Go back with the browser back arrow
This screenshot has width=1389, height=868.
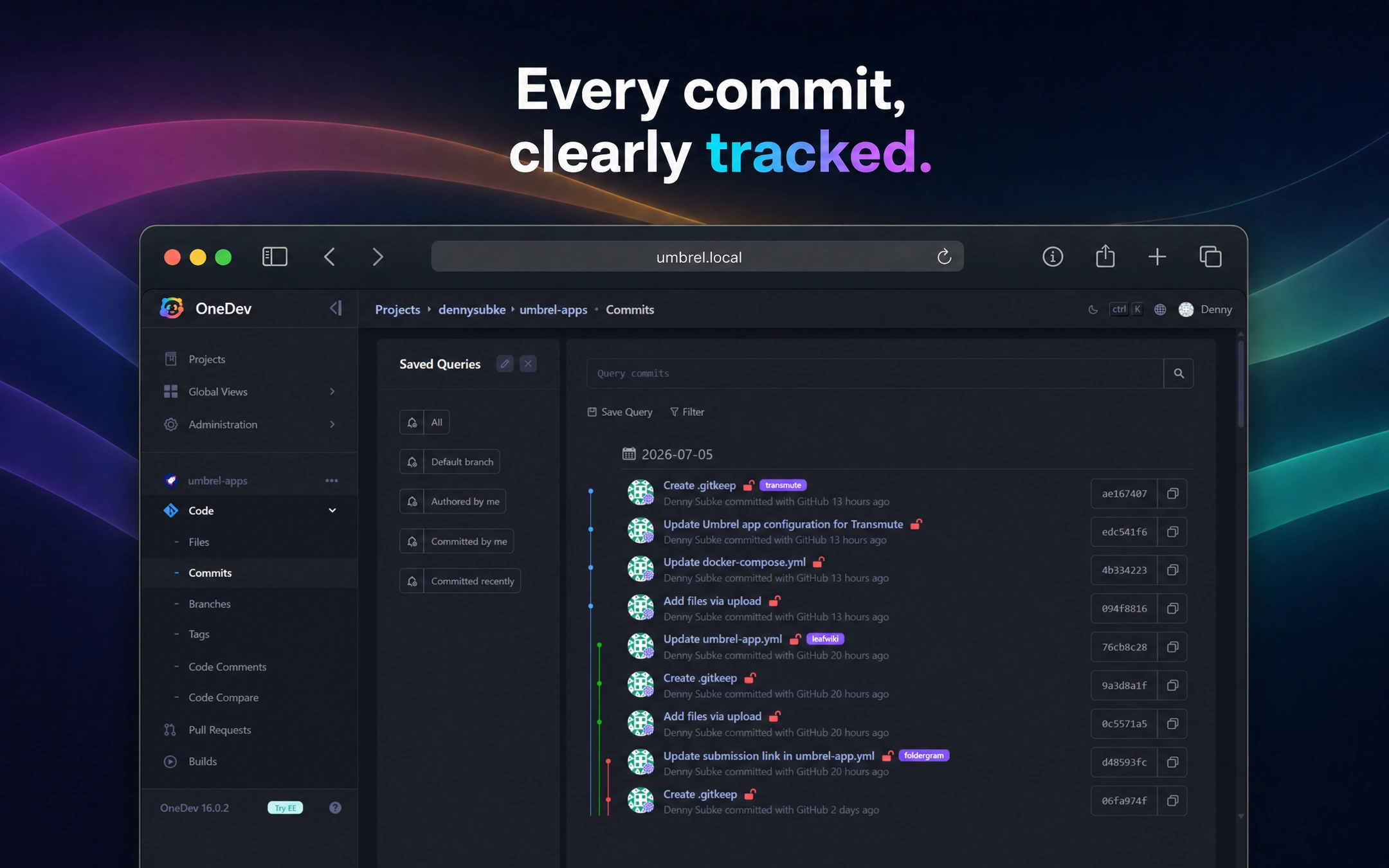(x=329, y=257)
